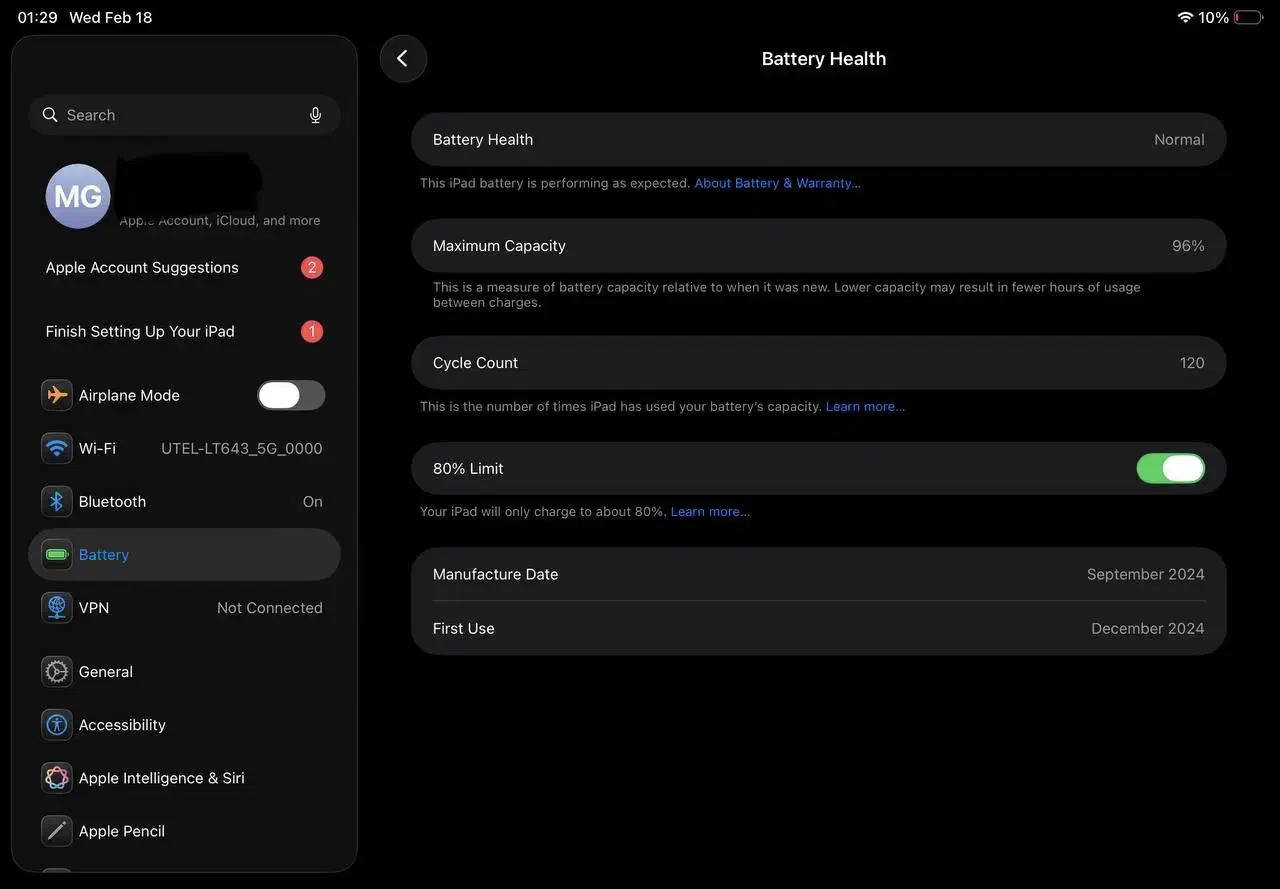
Task: Tap the Accessibility icon
Action: coord(57,725)
